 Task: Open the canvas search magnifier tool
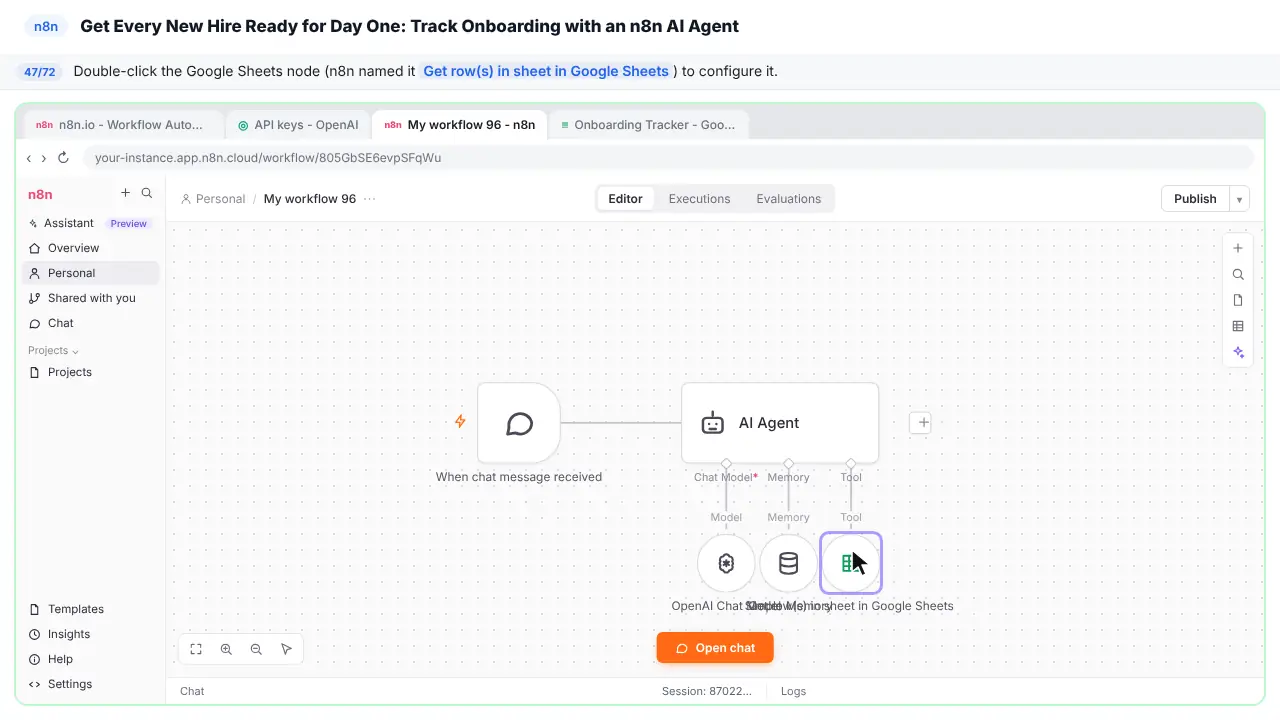coord(1238,274)
